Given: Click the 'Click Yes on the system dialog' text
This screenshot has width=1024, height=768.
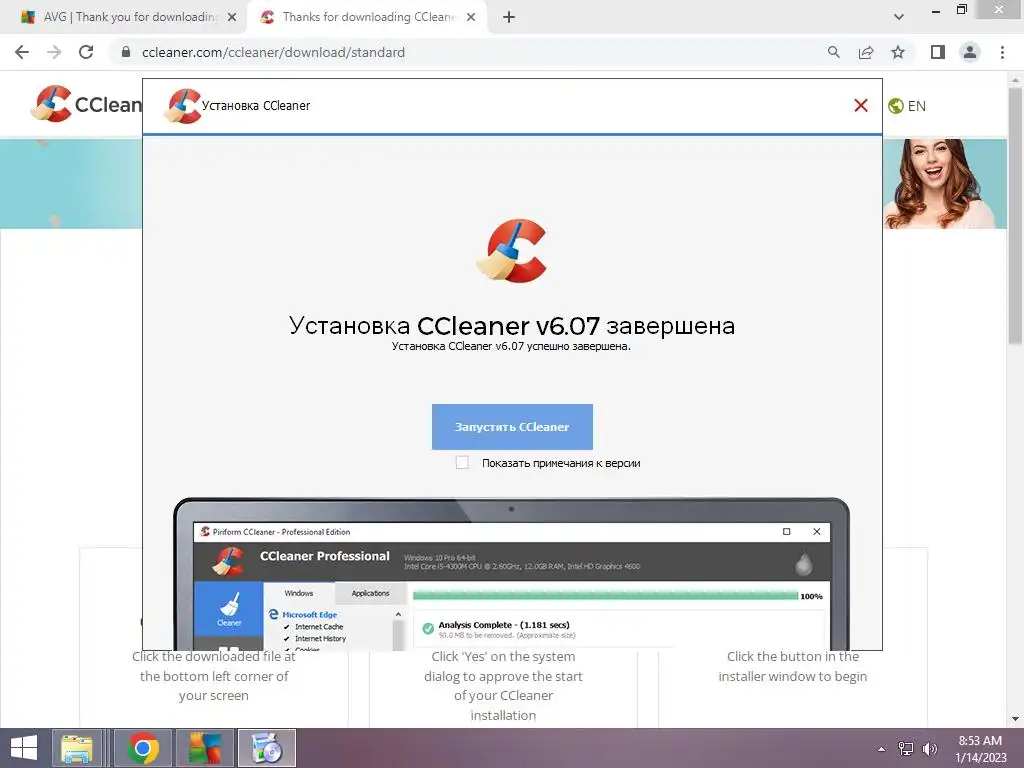Looking at the screenshot, I should 504,686.
